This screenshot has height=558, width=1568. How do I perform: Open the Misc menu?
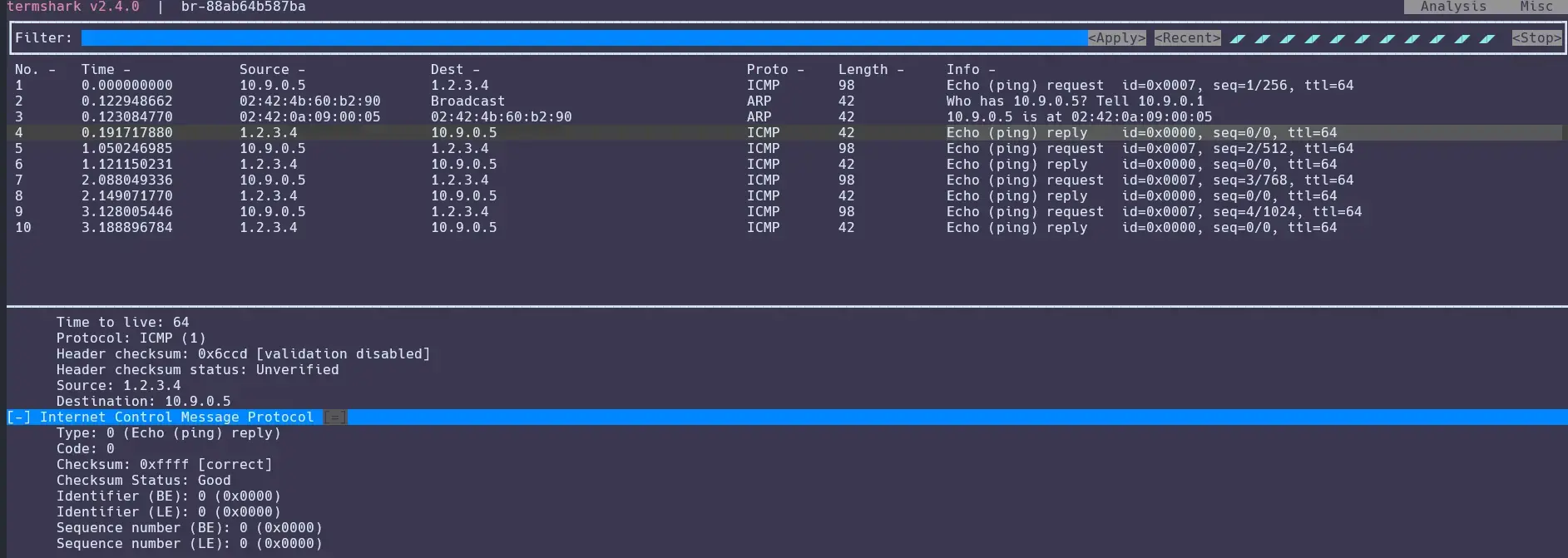click(1536, 7)
